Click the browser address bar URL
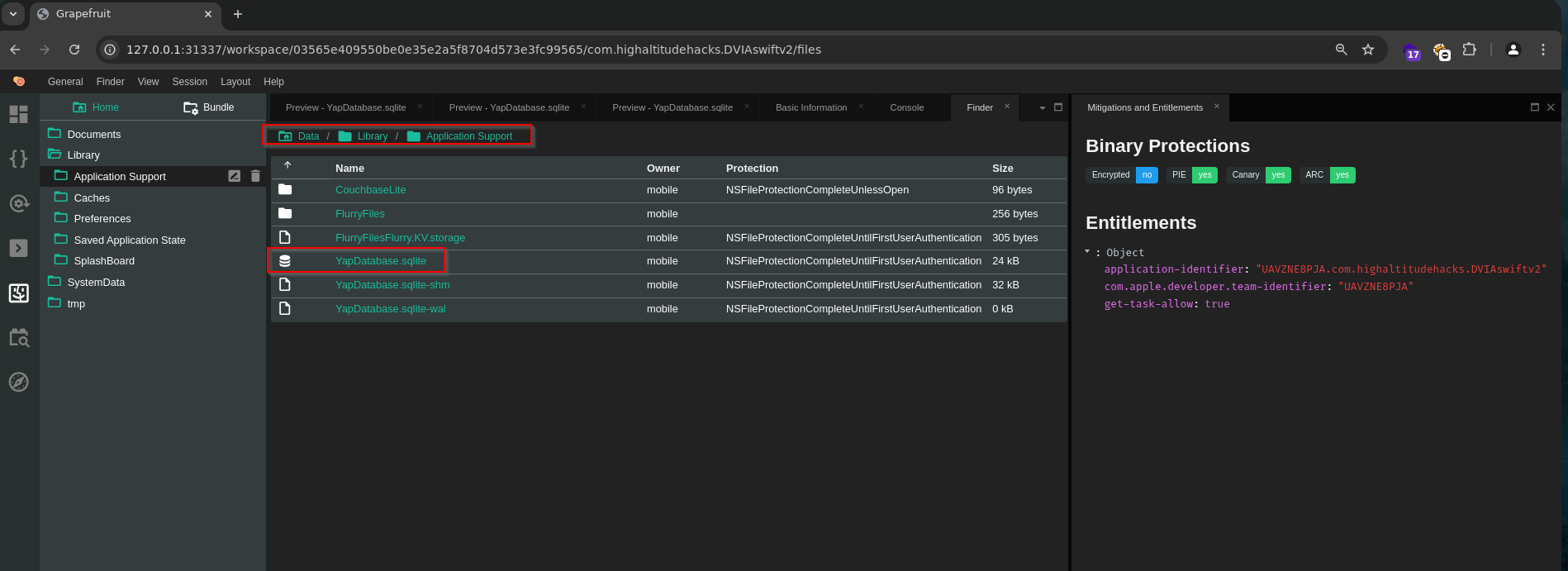Viewport: 1568px width, 571px height. pyautogui.click(x=473, y=50)
